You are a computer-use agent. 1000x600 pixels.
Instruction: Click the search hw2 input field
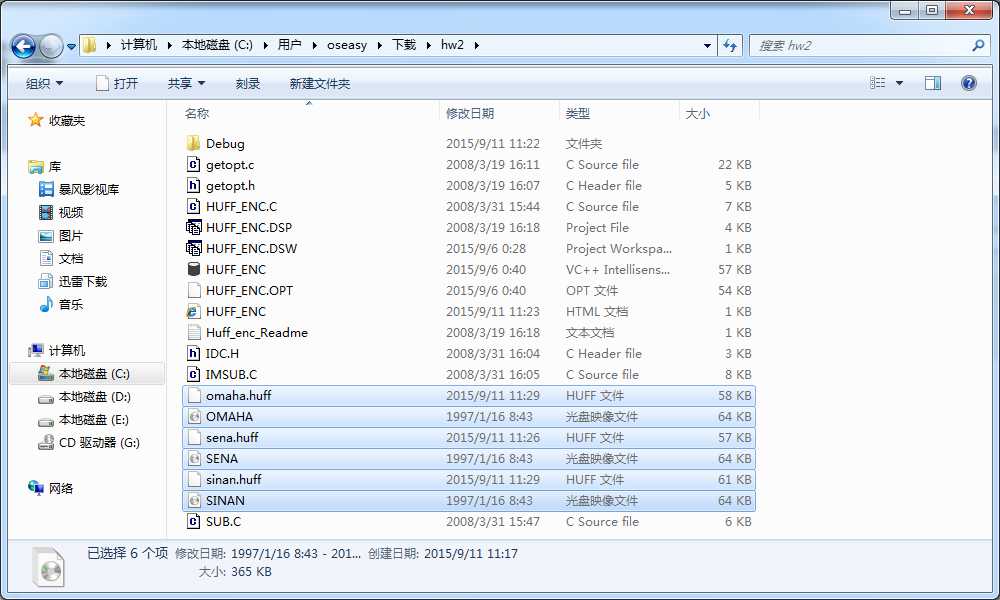pos(861,45)
